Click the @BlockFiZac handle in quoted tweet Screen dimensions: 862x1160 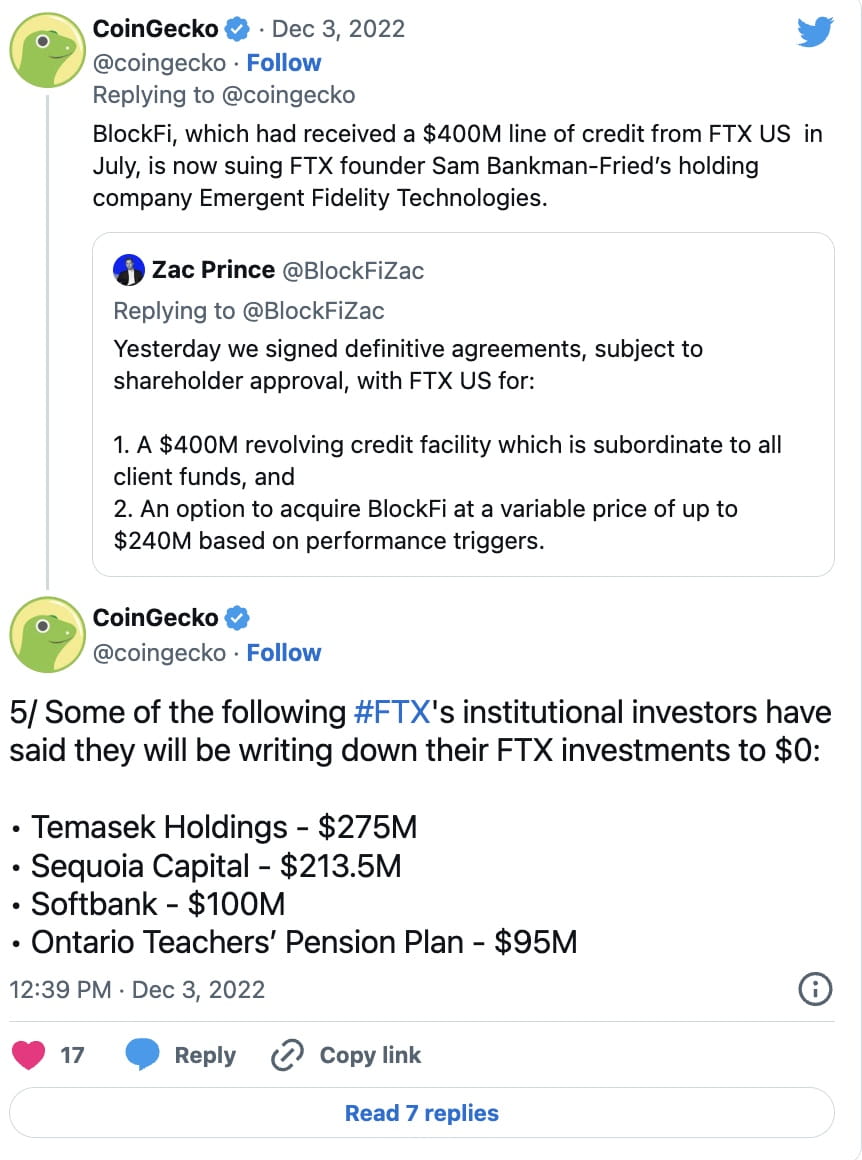353,271
